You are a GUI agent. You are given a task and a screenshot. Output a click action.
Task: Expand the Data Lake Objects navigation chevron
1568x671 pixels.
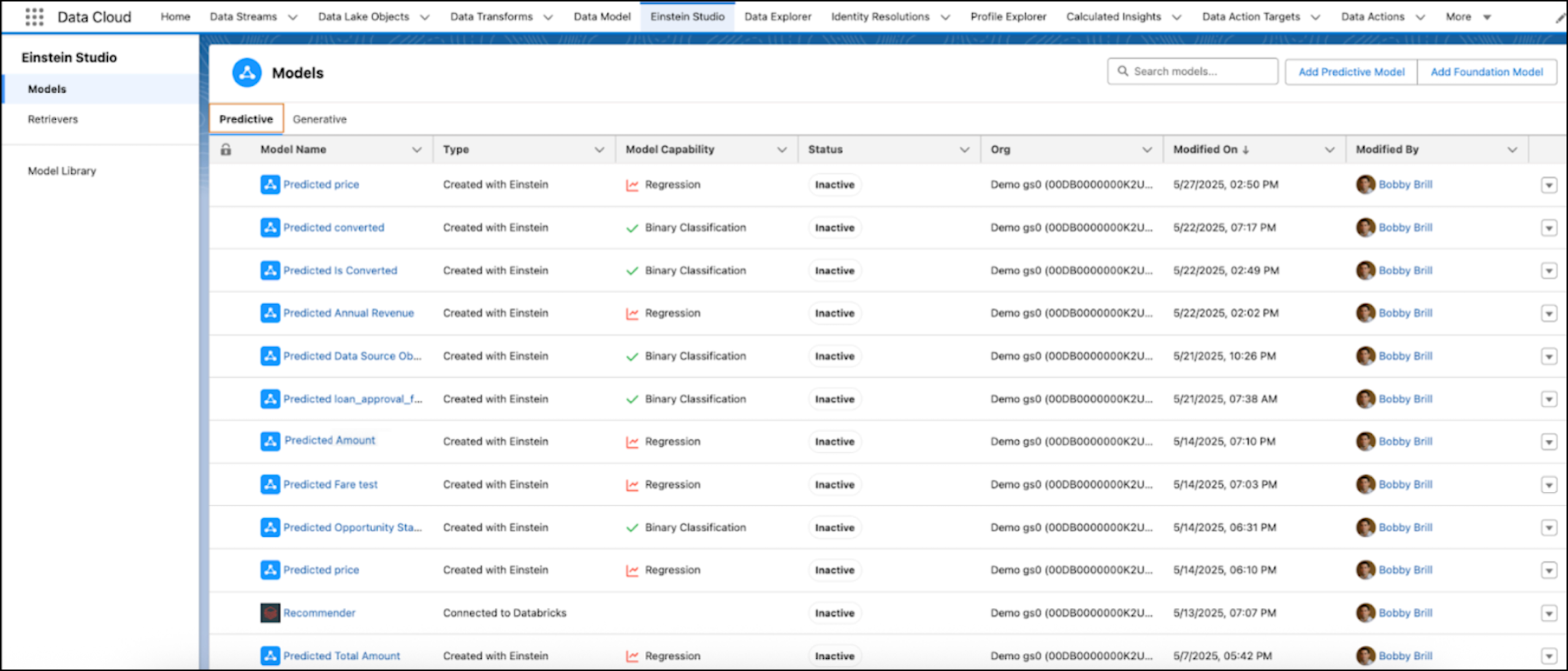[425, 17]
